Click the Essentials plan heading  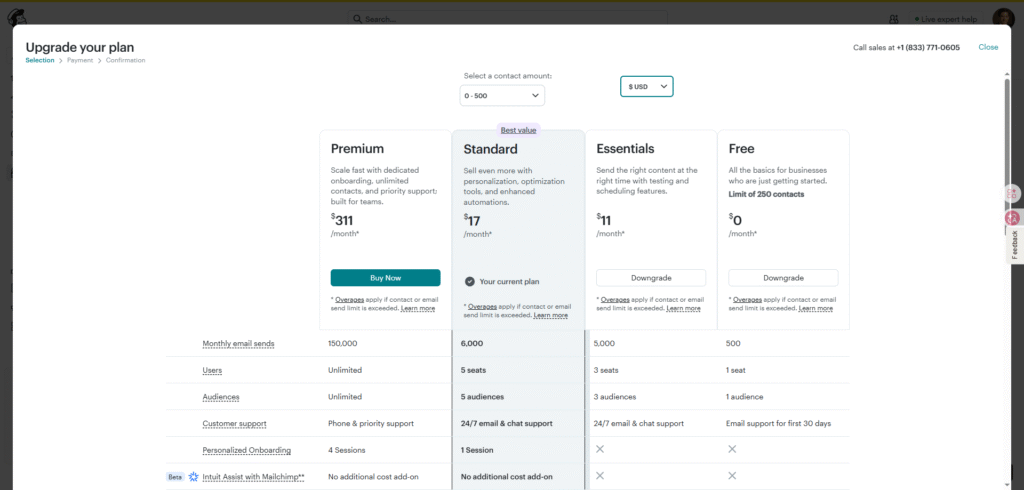click(625, 149)
